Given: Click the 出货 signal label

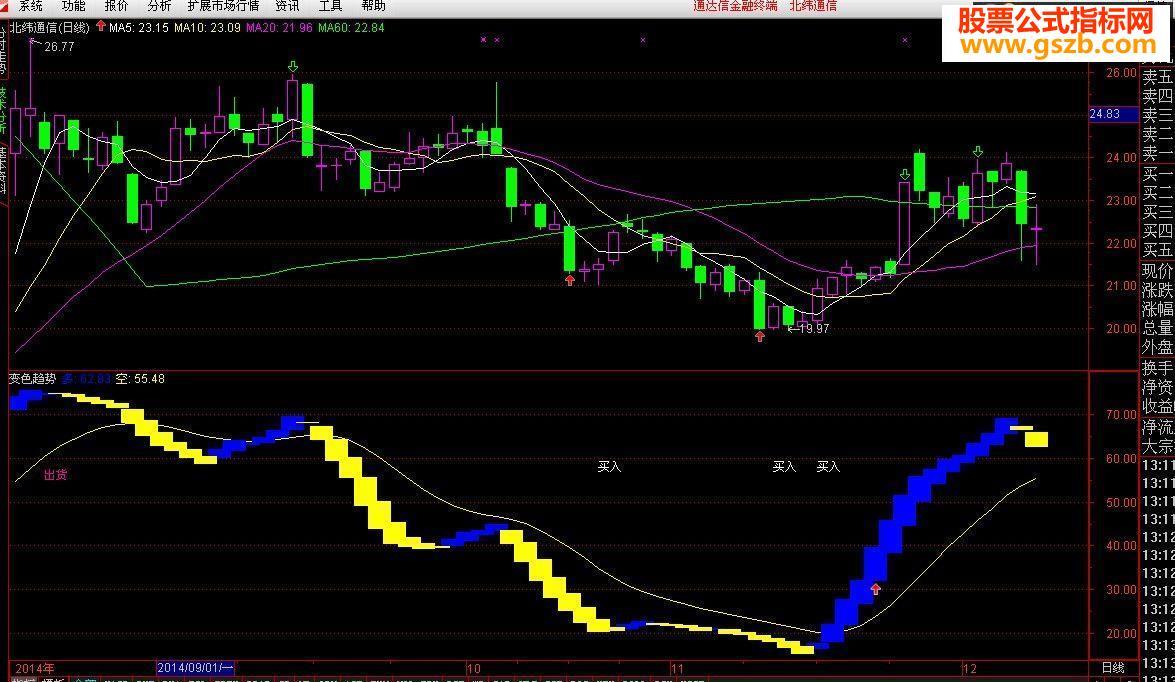Looking at the screenshot, I should 55,474.
